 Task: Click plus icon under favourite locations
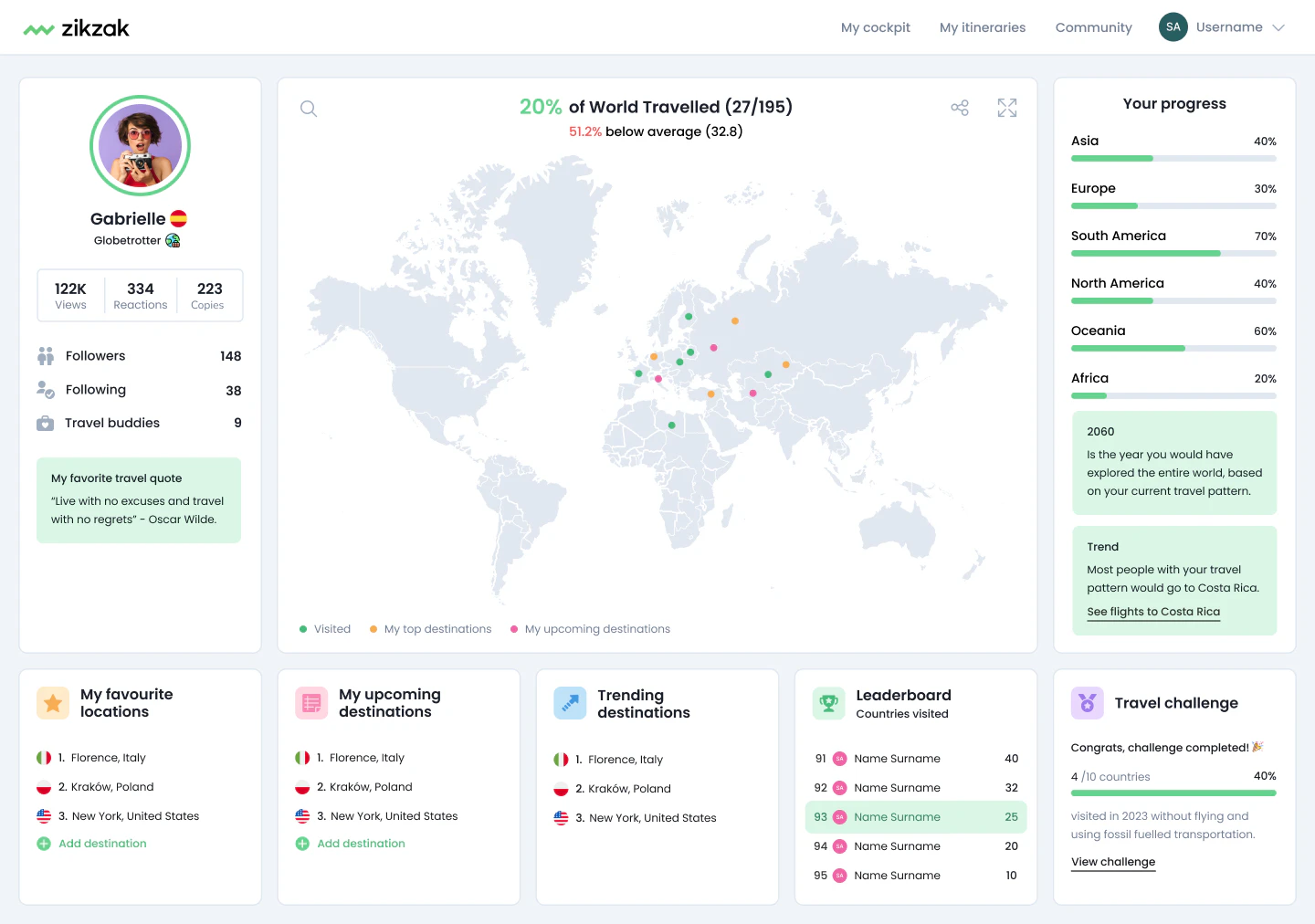pyautogui.click(x=44, y=844)
